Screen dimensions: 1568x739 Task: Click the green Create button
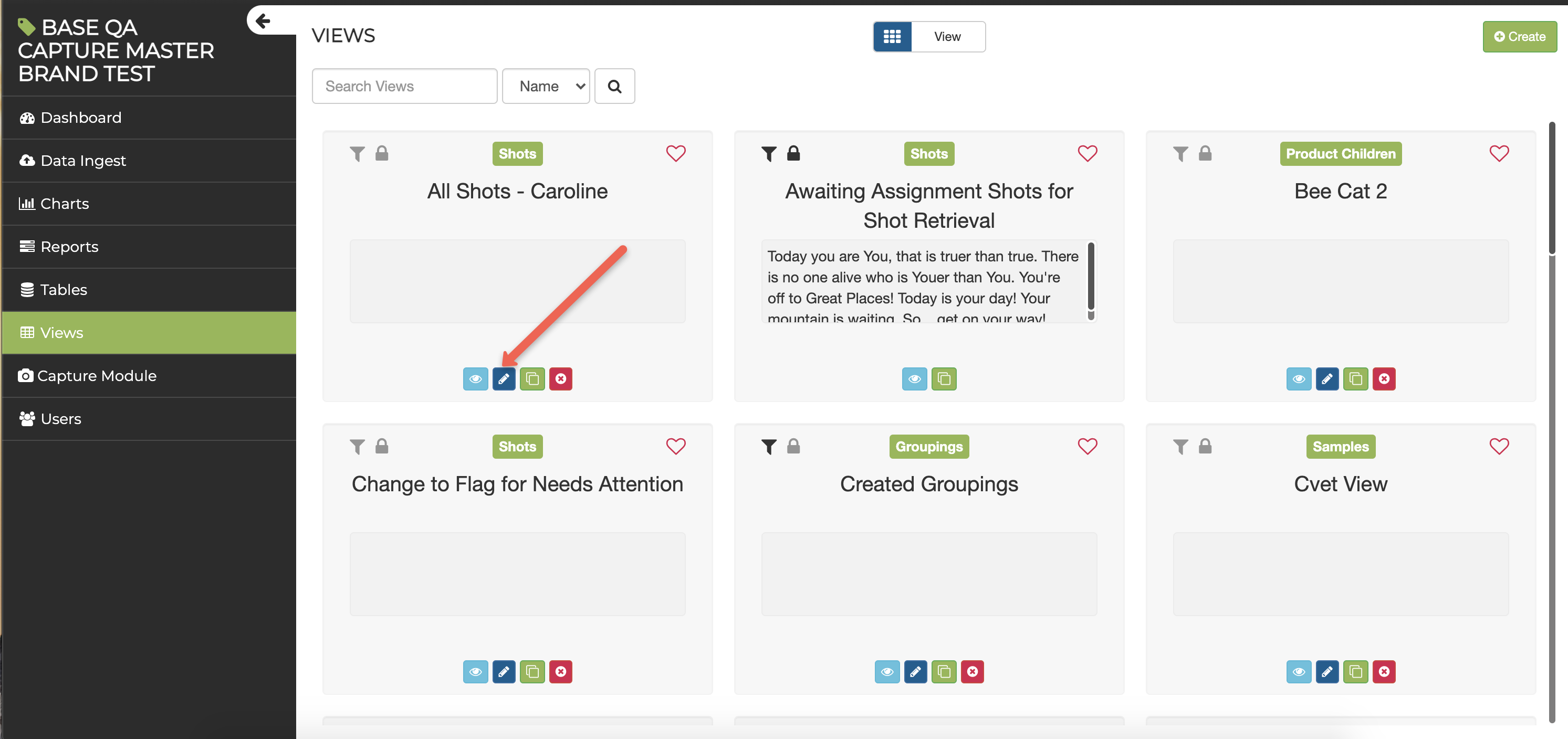click(x=1519, y=37)
